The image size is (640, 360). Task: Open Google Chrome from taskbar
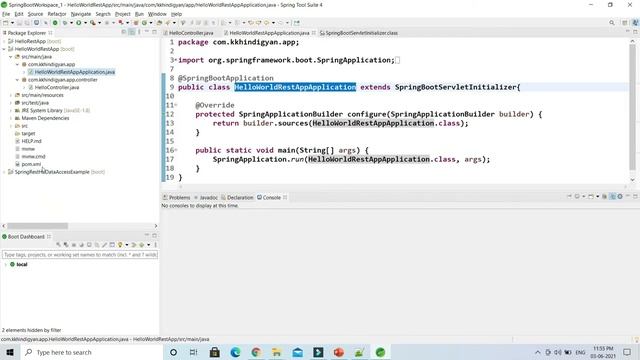pos(256,352)
